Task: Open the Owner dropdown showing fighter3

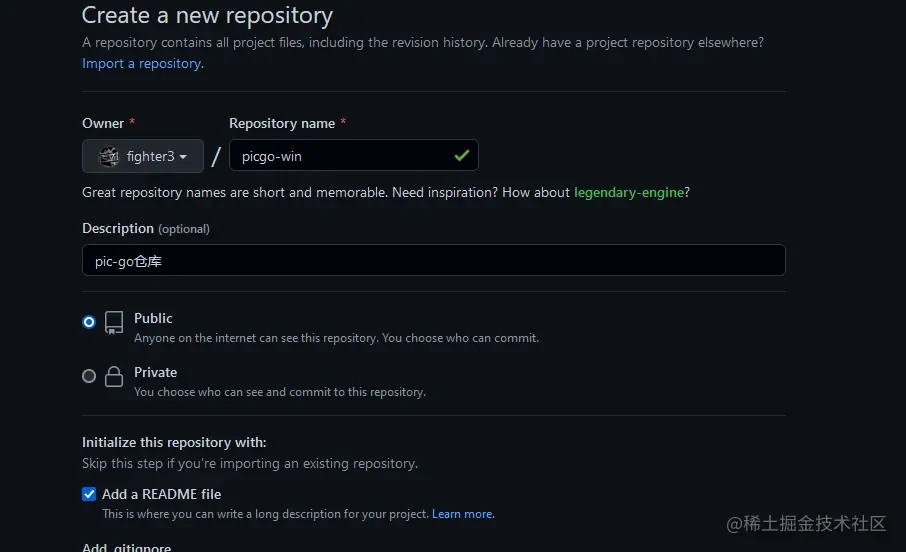Action: point(143,156)
